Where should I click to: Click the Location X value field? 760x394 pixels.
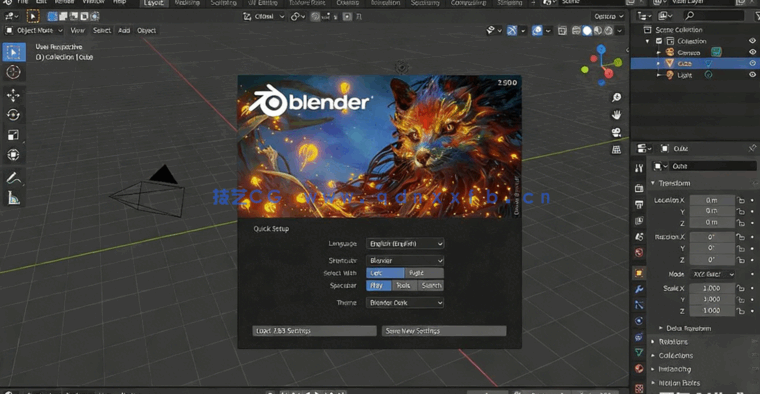[x=712, y=200]
